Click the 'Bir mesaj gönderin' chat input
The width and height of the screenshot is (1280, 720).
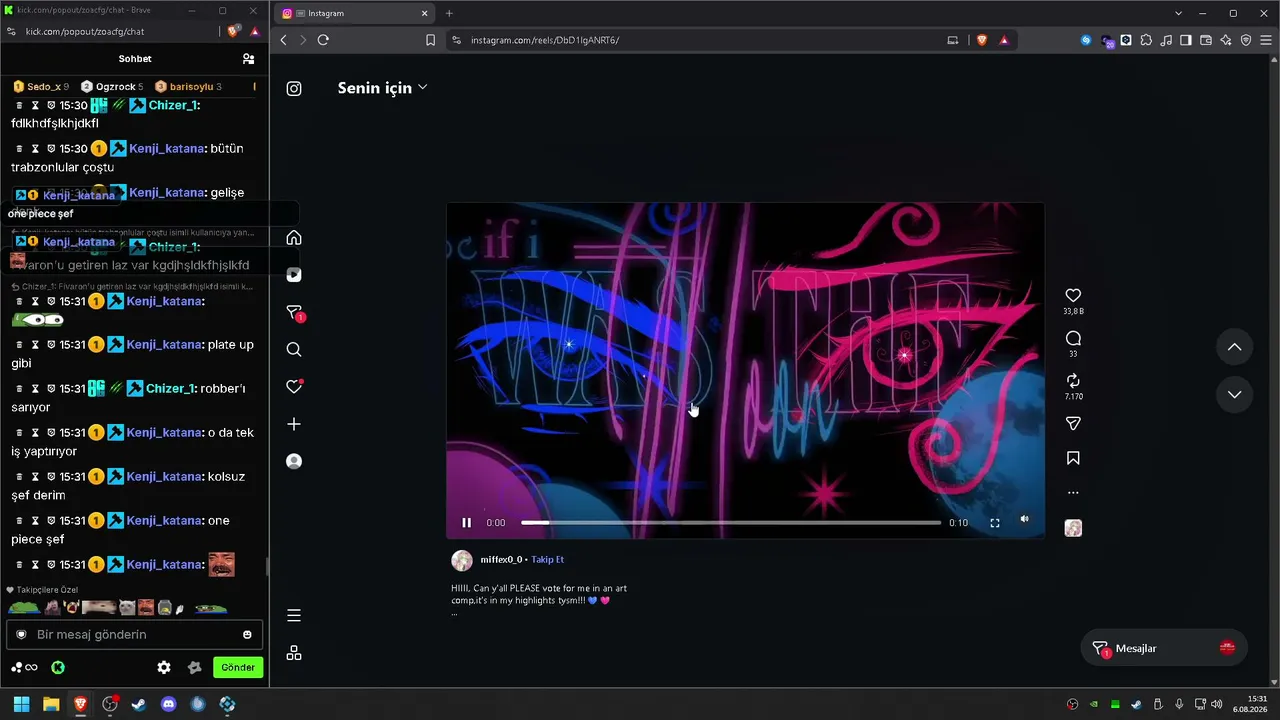135,634
